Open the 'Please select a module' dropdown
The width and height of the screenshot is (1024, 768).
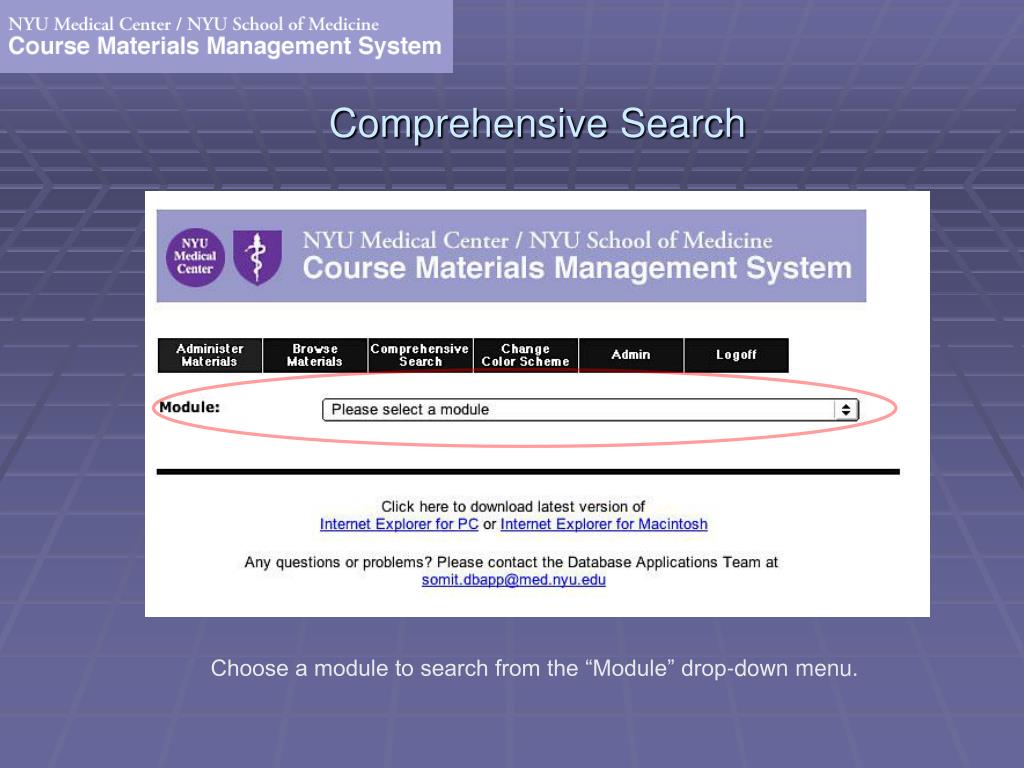(590, 409)
